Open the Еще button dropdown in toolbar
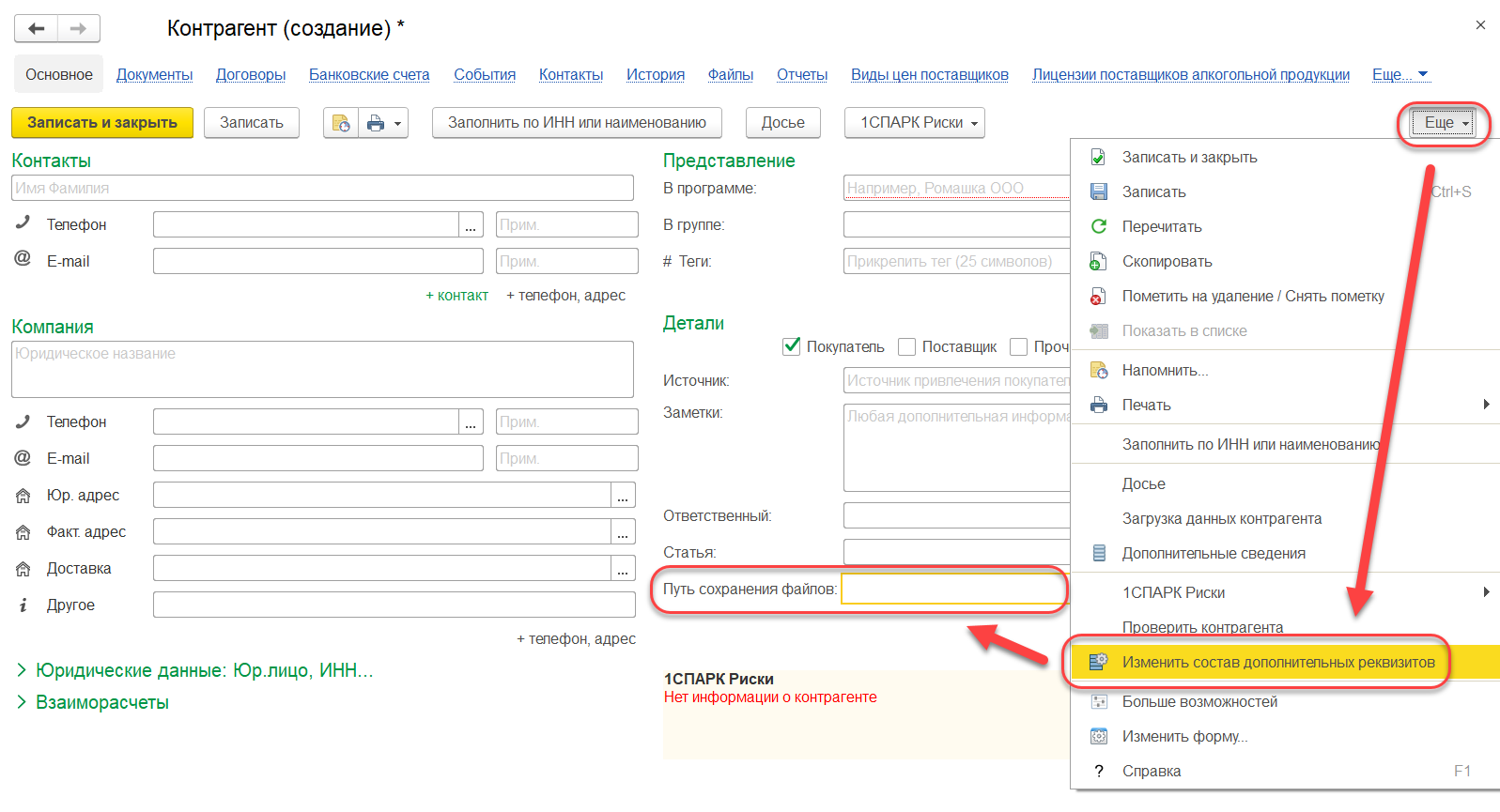The height and width of the screenshot is (812, 1500). click(1444, 123)
